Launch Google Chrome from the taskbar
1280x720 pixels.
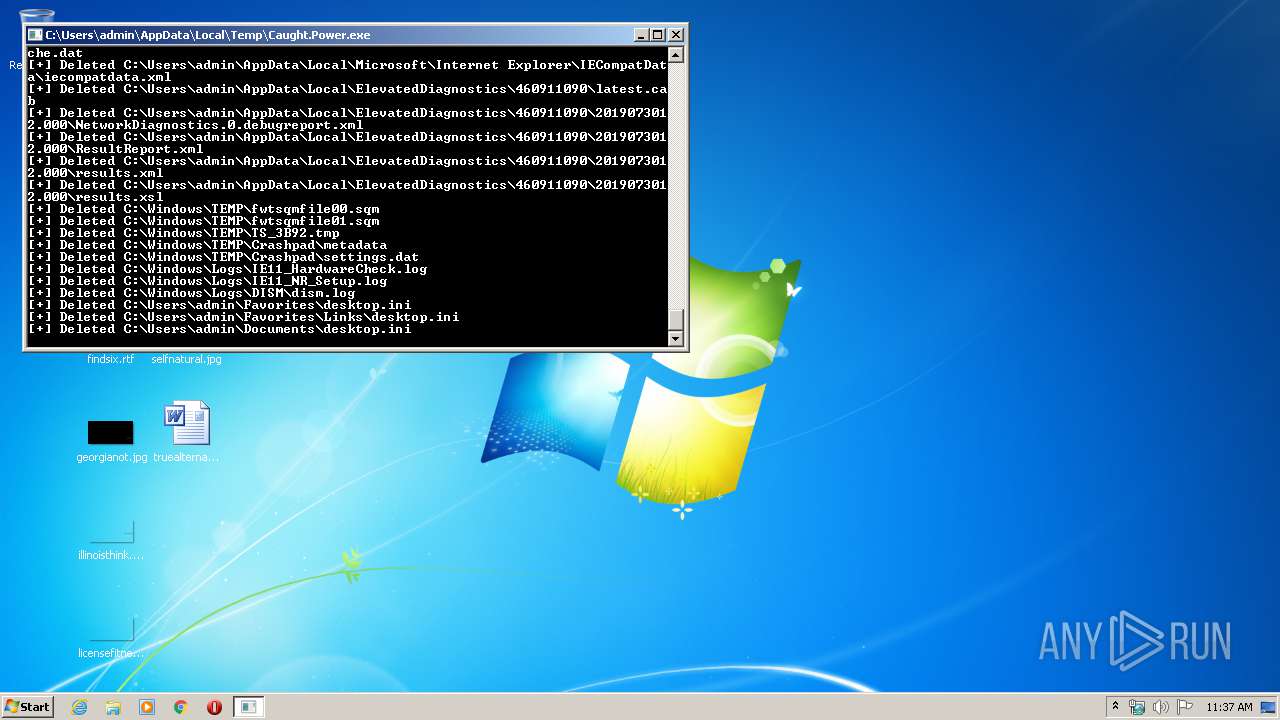[181, 707]
